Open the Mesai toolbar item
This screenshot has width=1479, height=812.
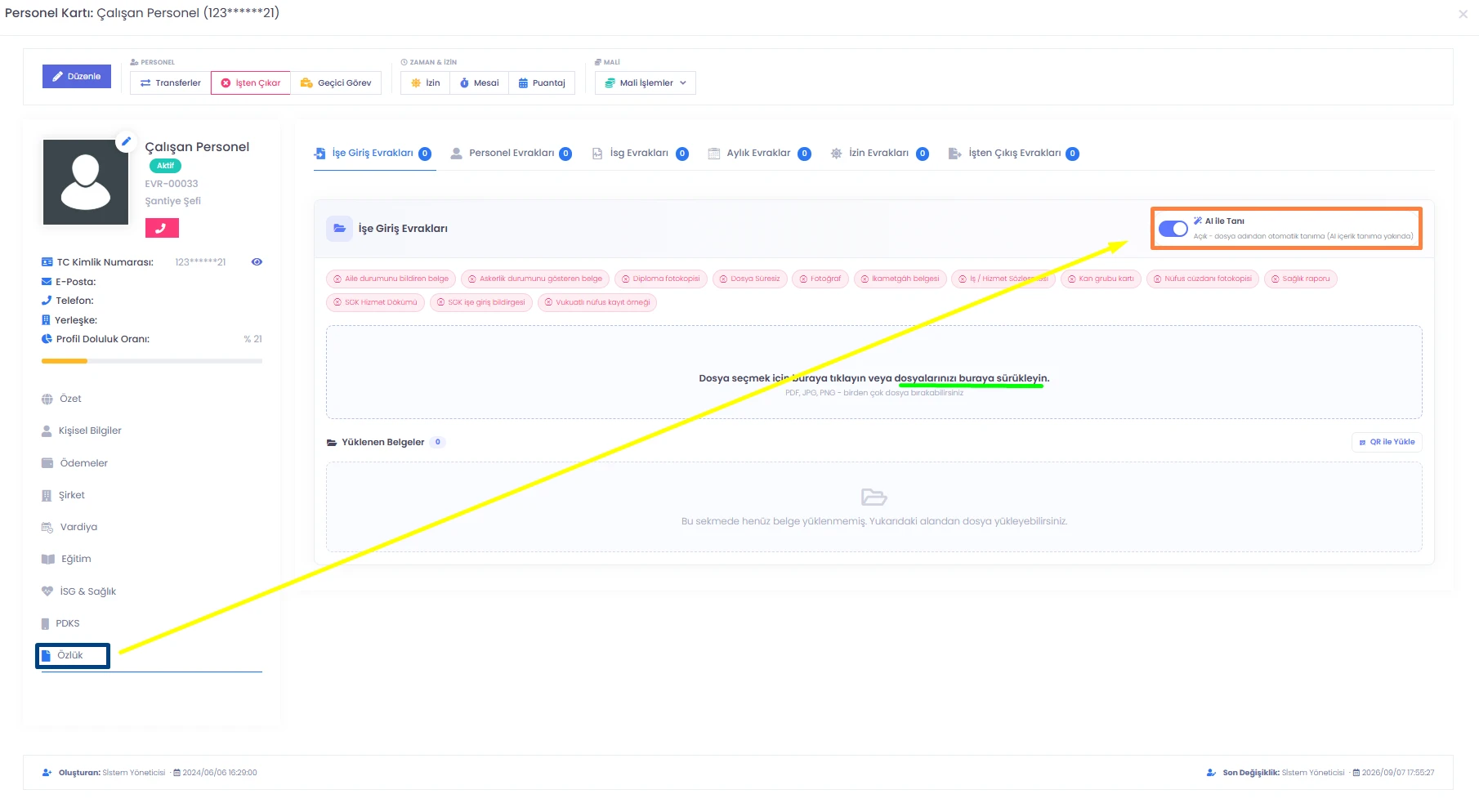click(480, 83)
